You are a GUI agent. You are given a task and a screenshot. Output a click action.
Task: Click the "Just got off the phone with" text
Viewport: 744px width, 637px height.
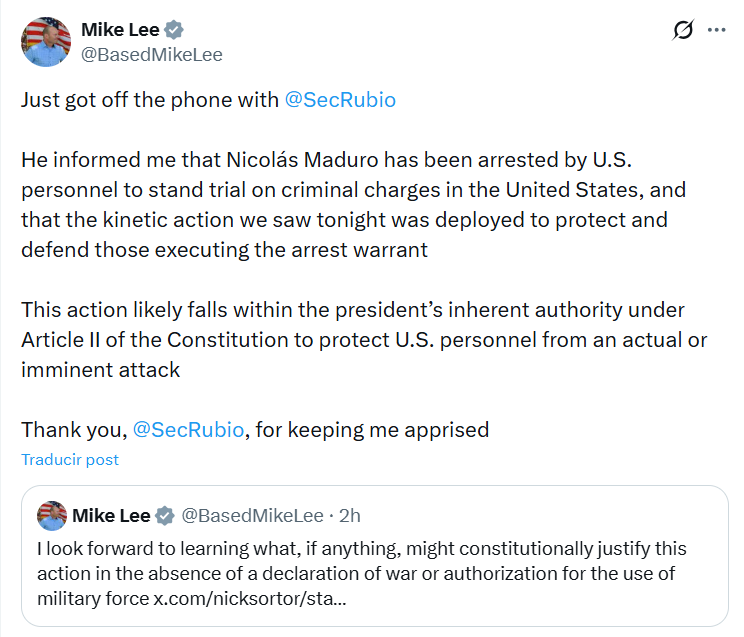point(150,101)
